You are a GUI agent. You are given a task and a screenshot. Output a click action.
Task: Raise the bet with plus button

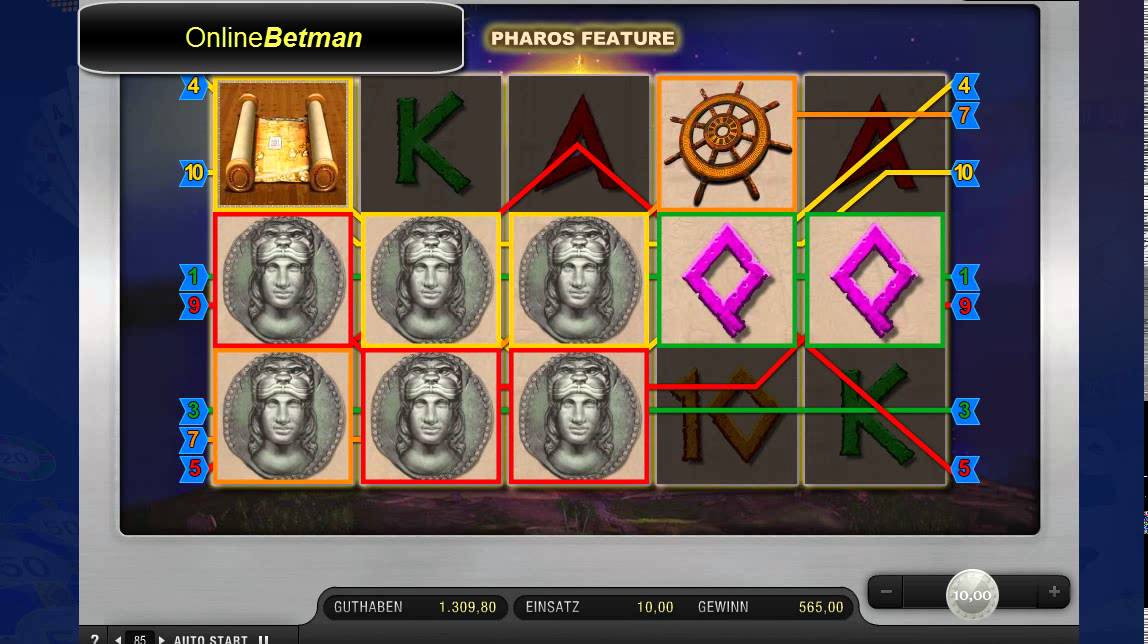1054,591
